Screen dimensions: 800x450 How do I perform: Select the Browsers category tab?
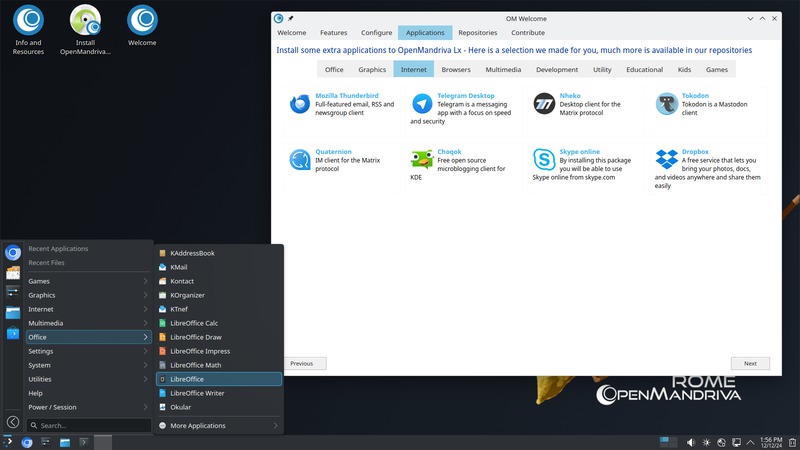pos(456,70)
